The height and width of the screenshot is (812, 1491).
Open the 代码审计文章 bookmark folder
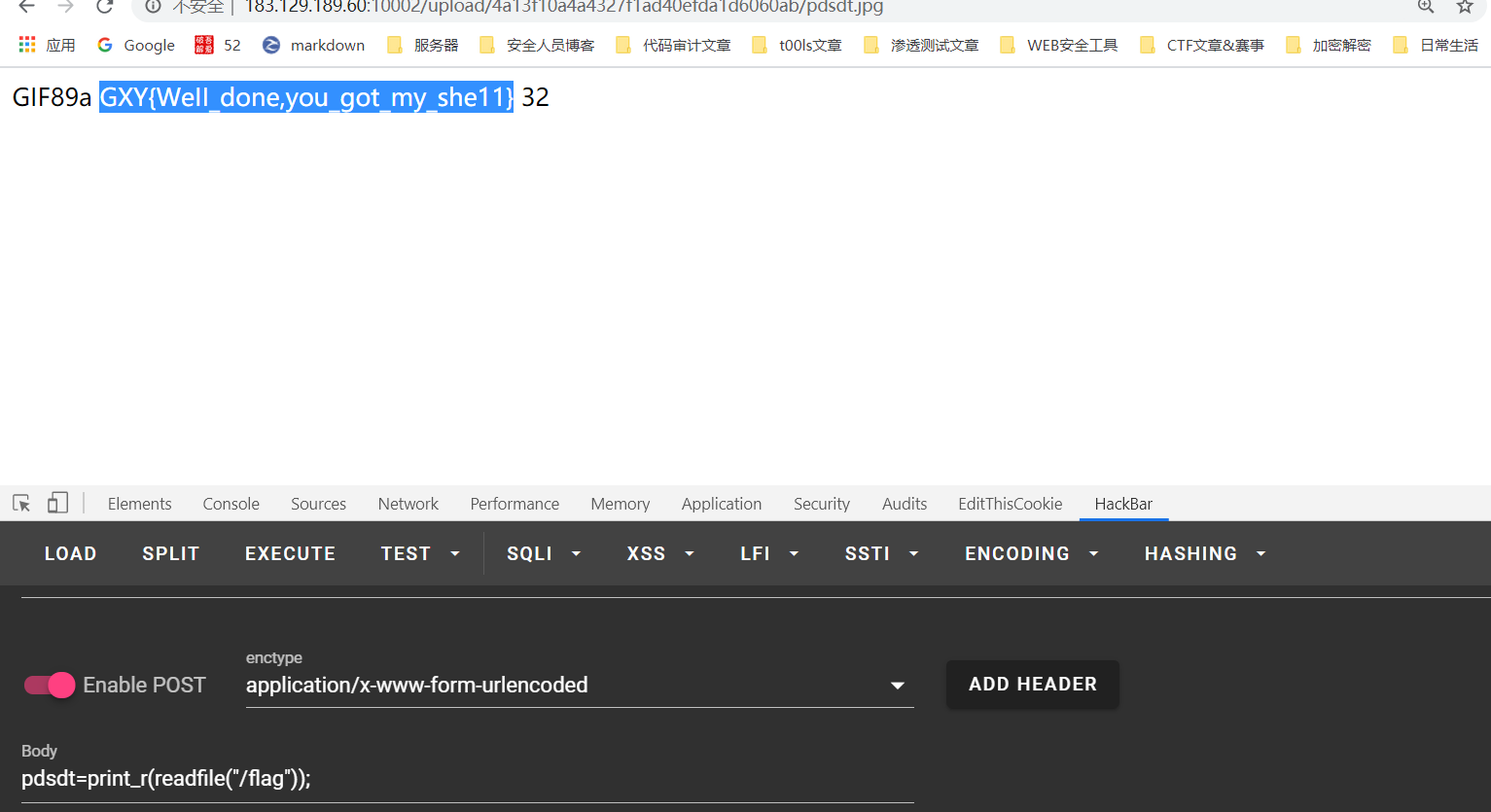click(x=673, y=45)
